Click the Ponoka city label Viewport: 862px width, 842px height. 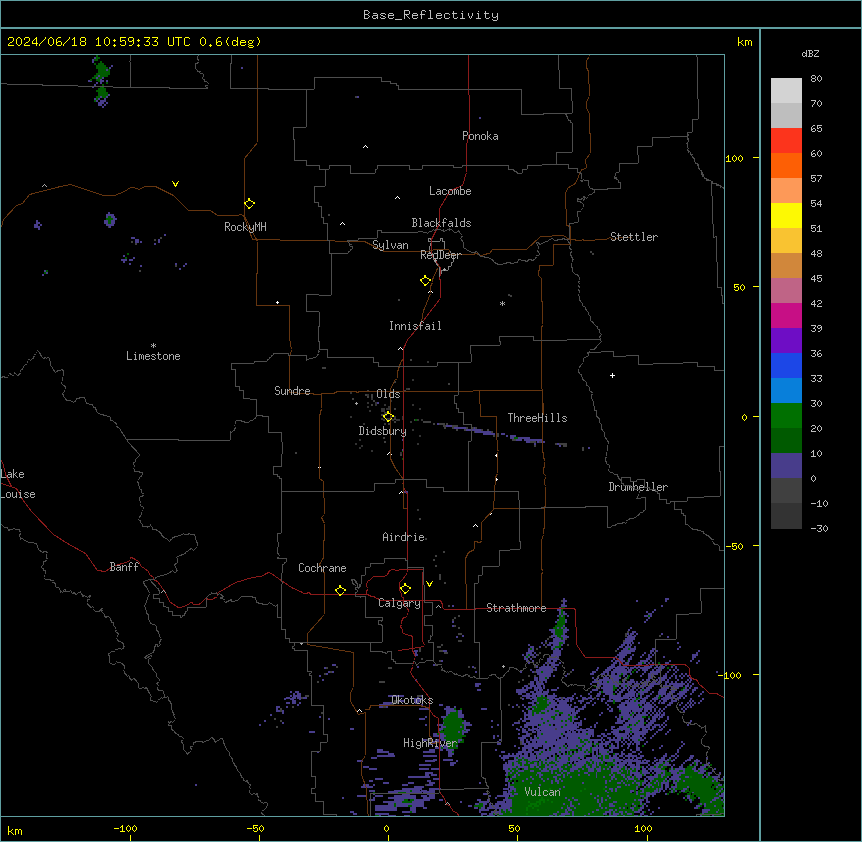coord(480,136)
